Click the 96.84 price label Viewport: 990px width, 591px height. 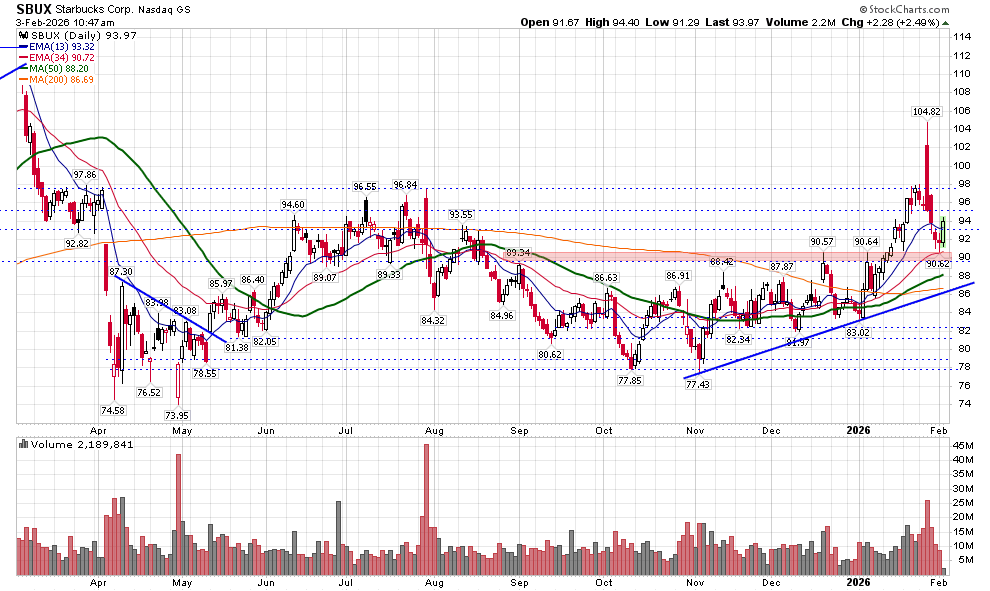coord(405,184)
